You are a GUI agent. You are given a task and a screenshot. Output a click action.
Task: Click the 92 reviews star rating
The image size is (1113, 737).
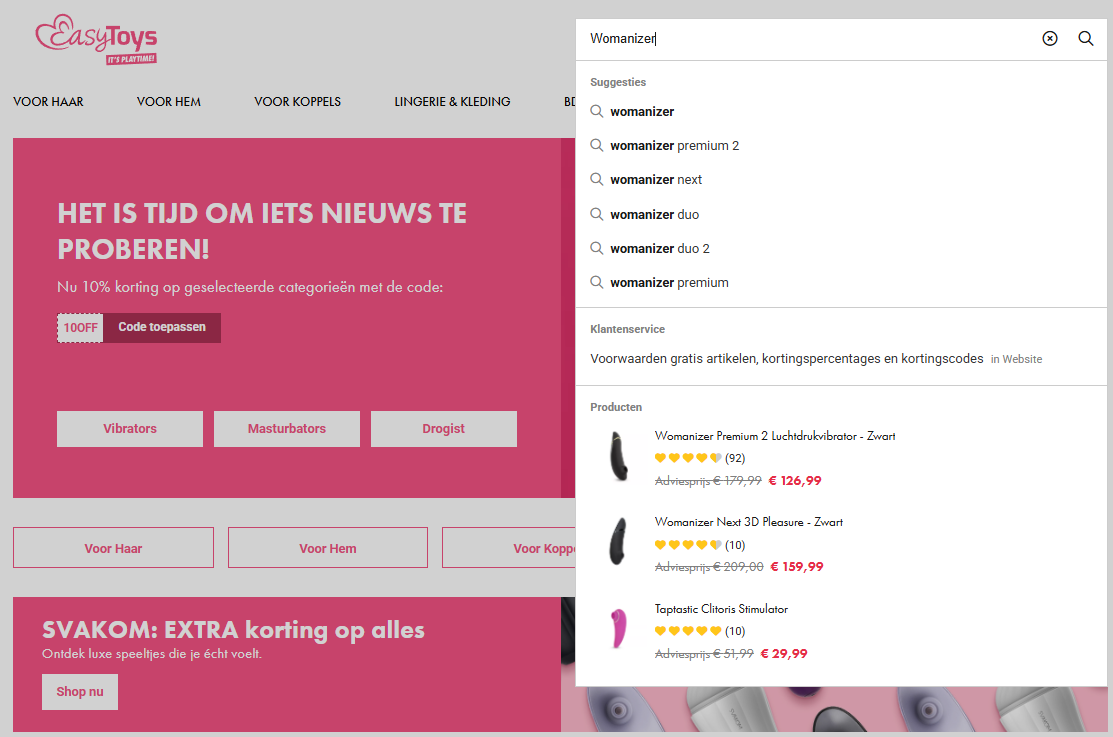point(699,458)
